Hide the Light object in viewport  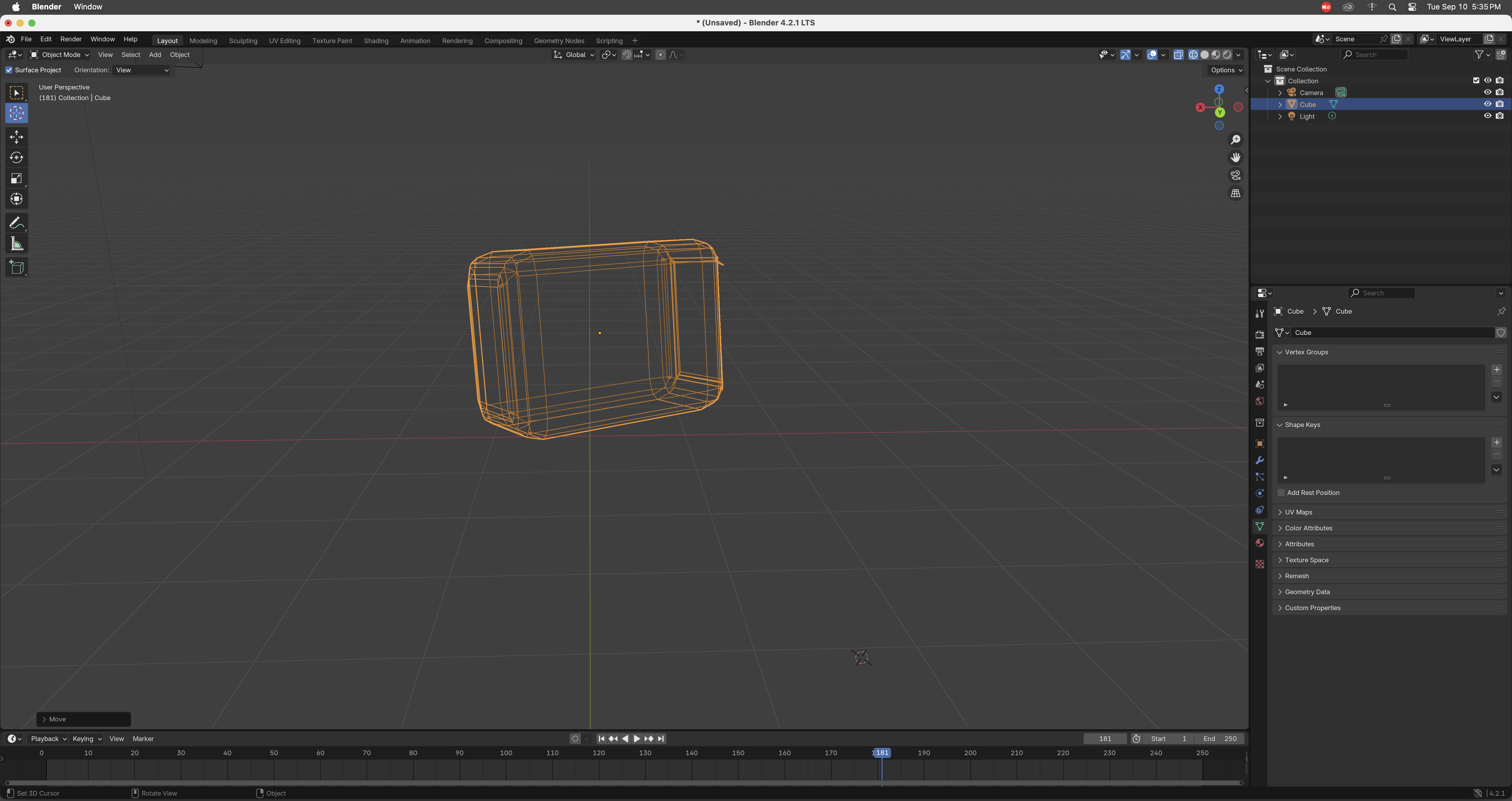pos(1487,116)
